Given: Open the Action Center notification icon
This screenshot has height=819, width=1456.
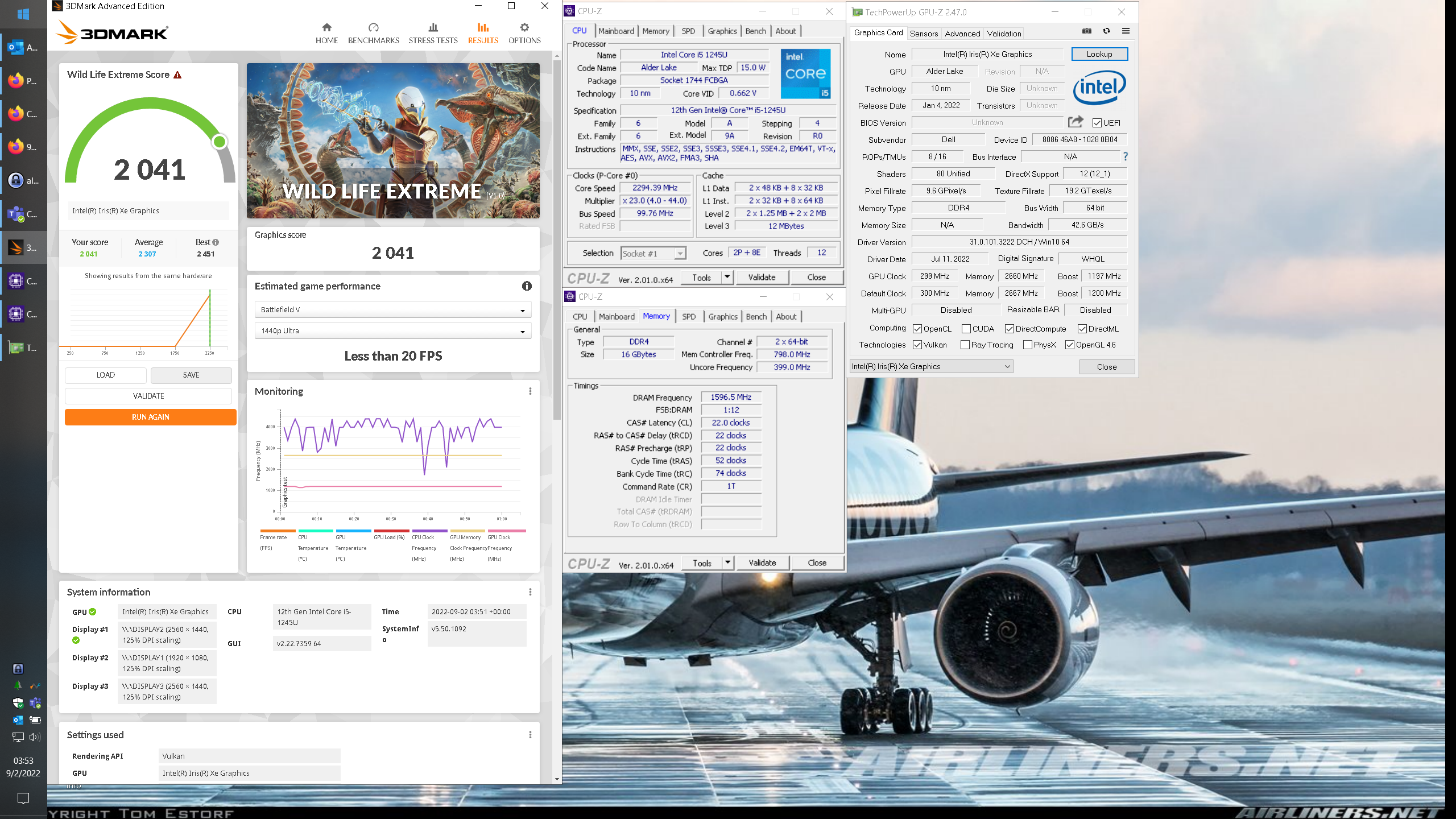Looking at the screenshot, I should click(23, 799).
